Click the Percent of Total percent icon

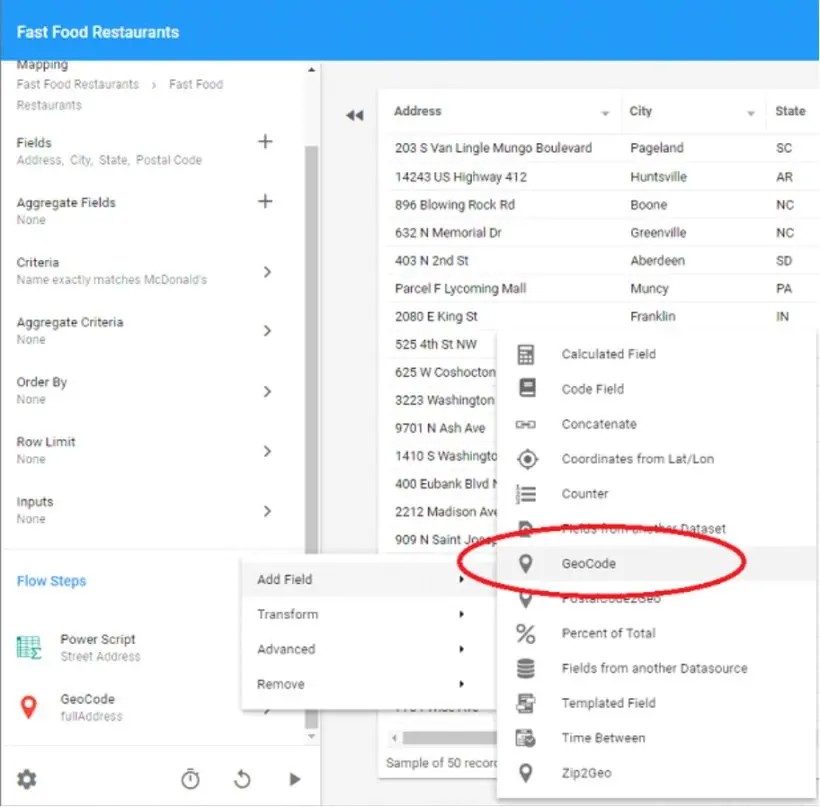pos(526,633)
